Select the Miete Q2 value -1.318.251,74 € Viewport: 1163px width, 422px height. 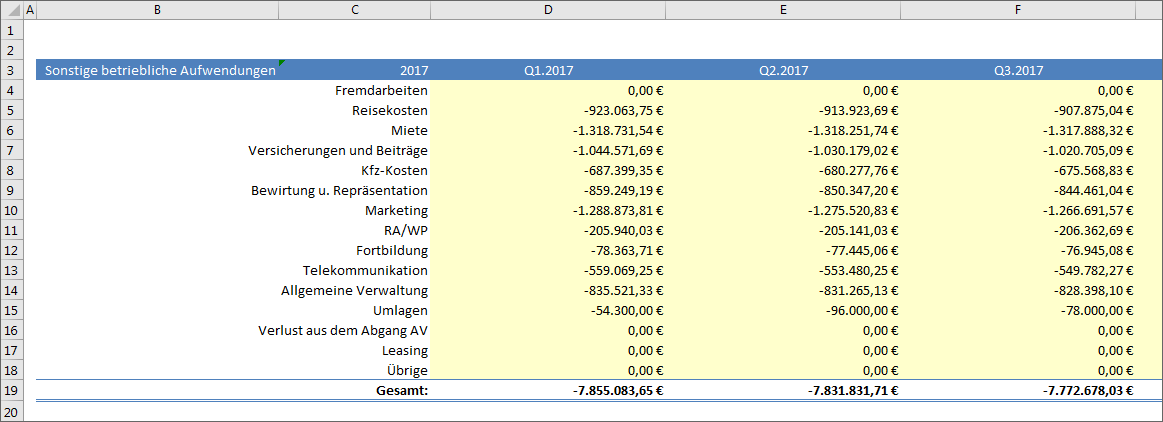853,131
